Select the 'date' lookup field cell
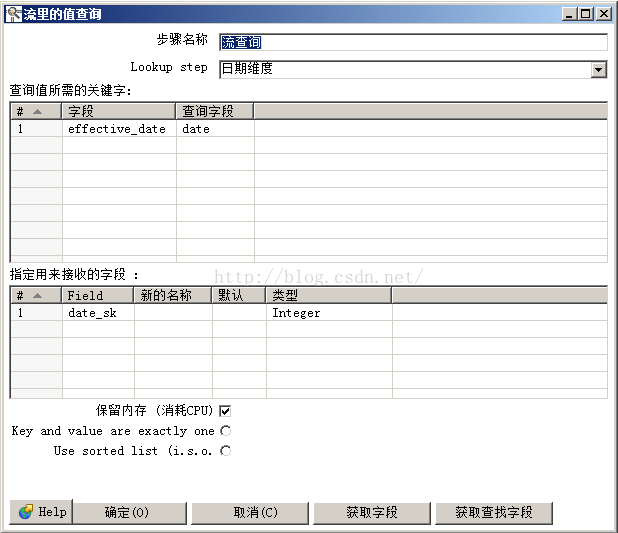The width and height of the screenshot is (618, 533). pos(215,129)
